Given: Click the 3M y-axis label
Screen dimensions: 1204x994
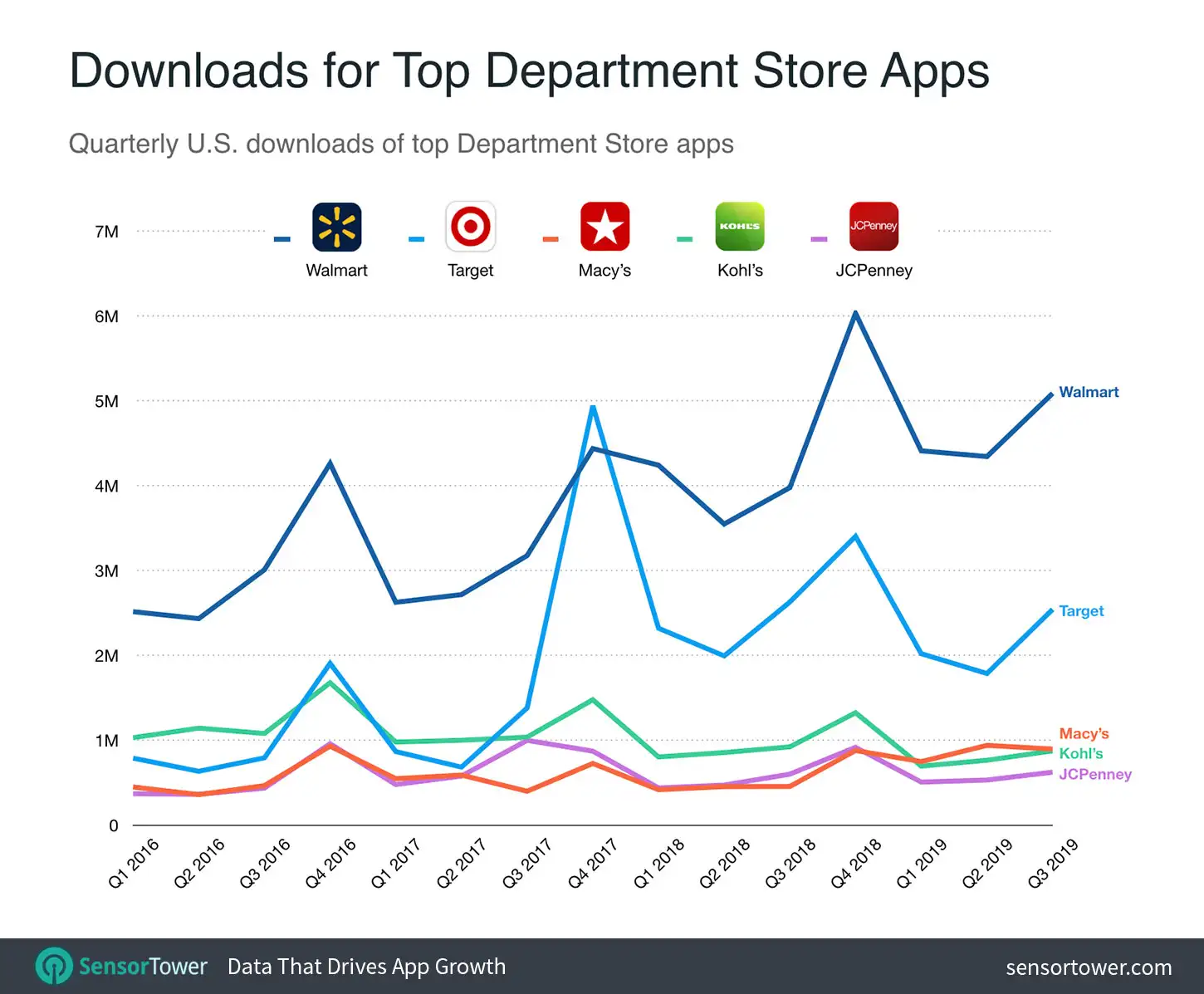Looking at the screenshot, I should 106,571.
